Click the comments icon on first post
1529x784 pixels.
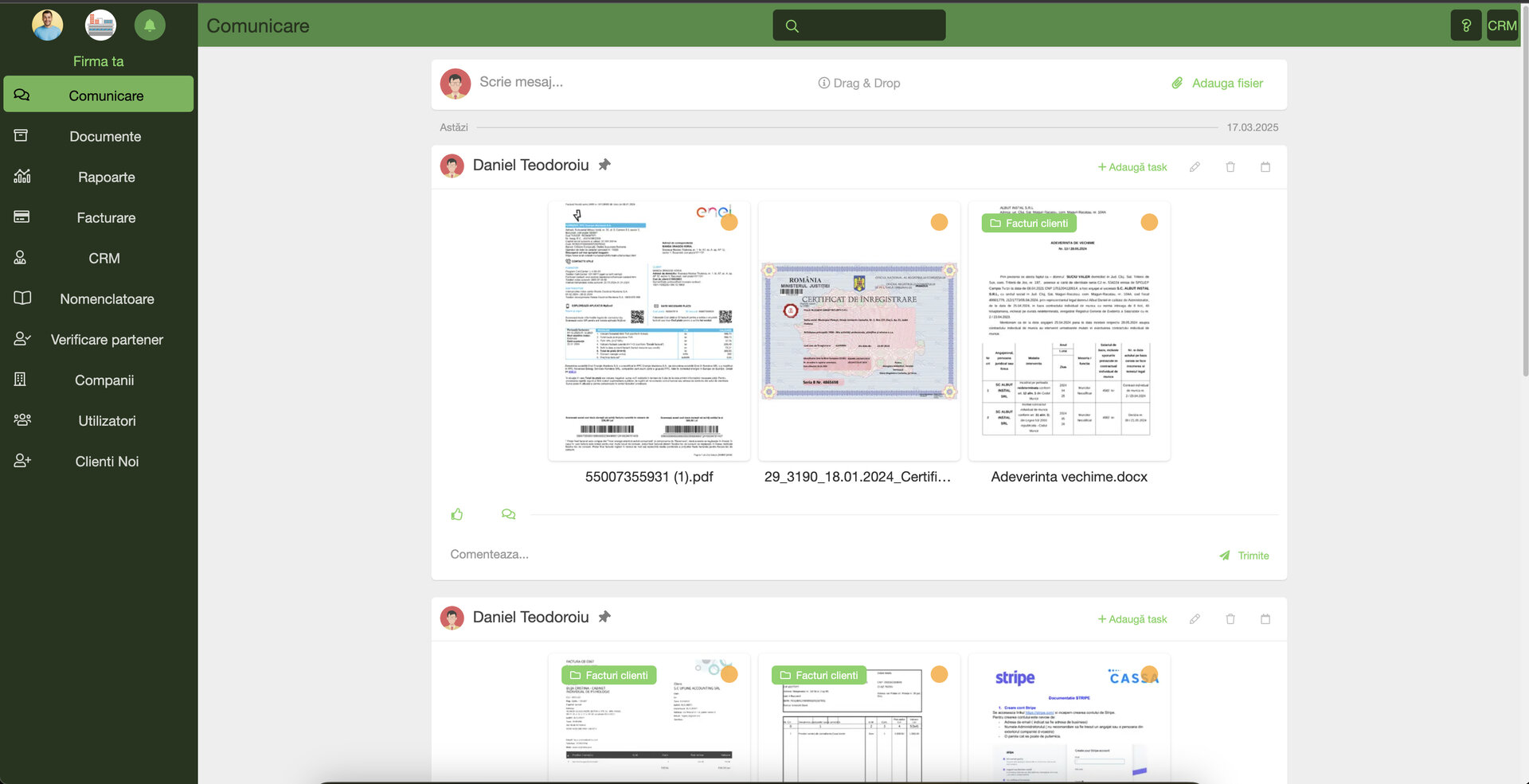coord(508,514)
